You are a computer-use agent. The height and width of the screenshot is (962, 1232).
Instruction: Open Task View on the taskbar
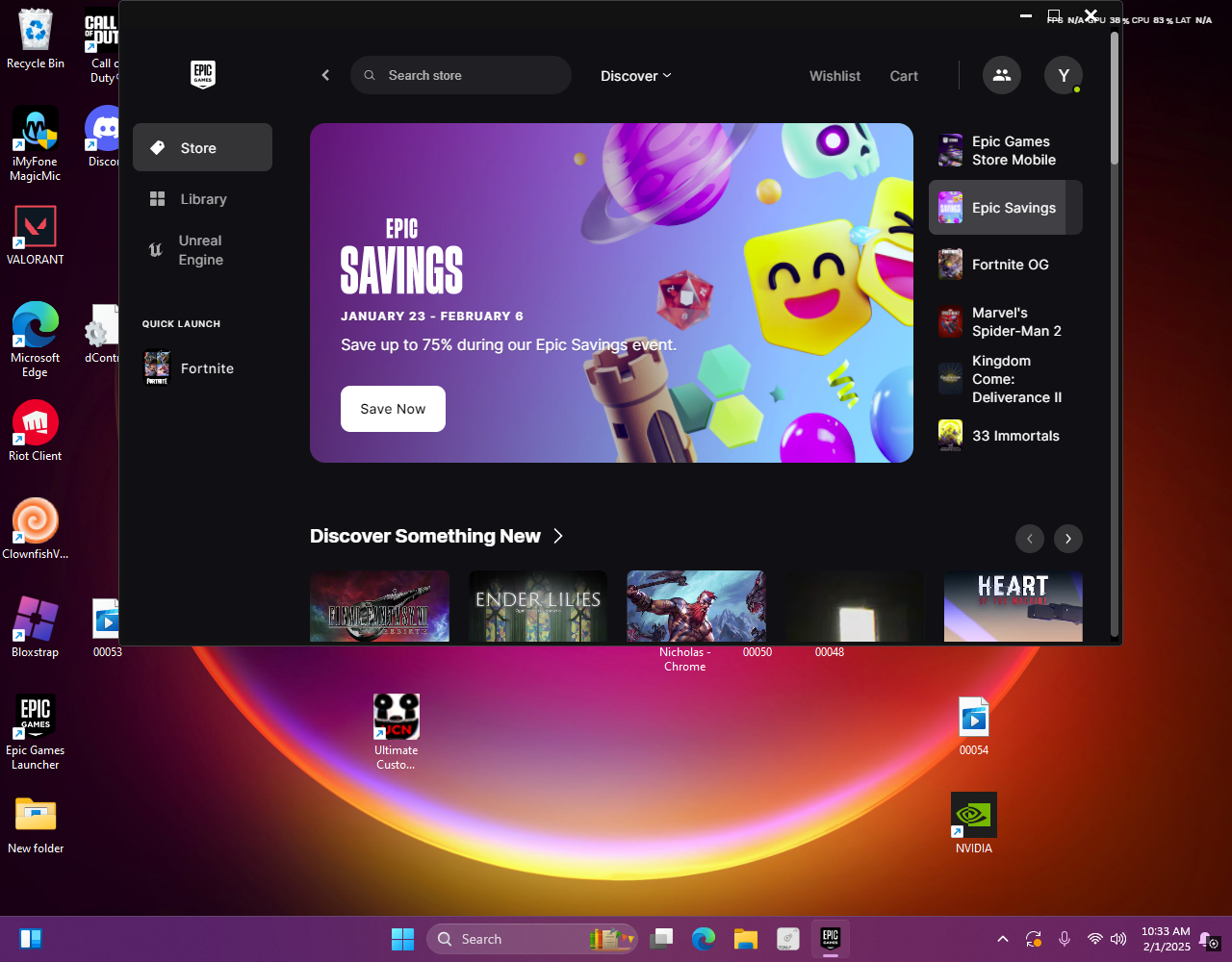point(661,939)
